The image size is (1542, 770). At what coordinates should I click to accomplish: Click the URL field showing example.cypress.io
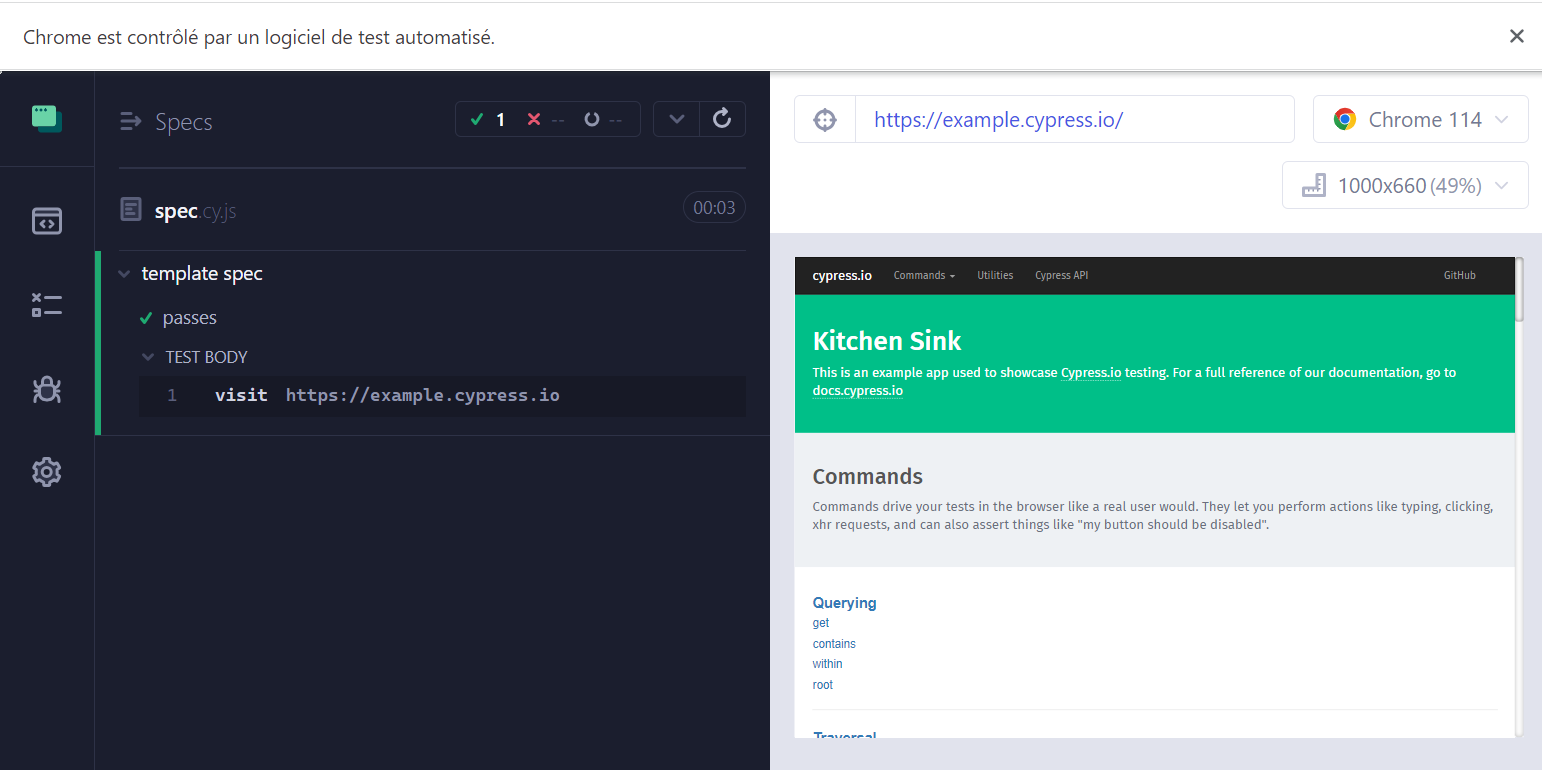[1075, 120]
